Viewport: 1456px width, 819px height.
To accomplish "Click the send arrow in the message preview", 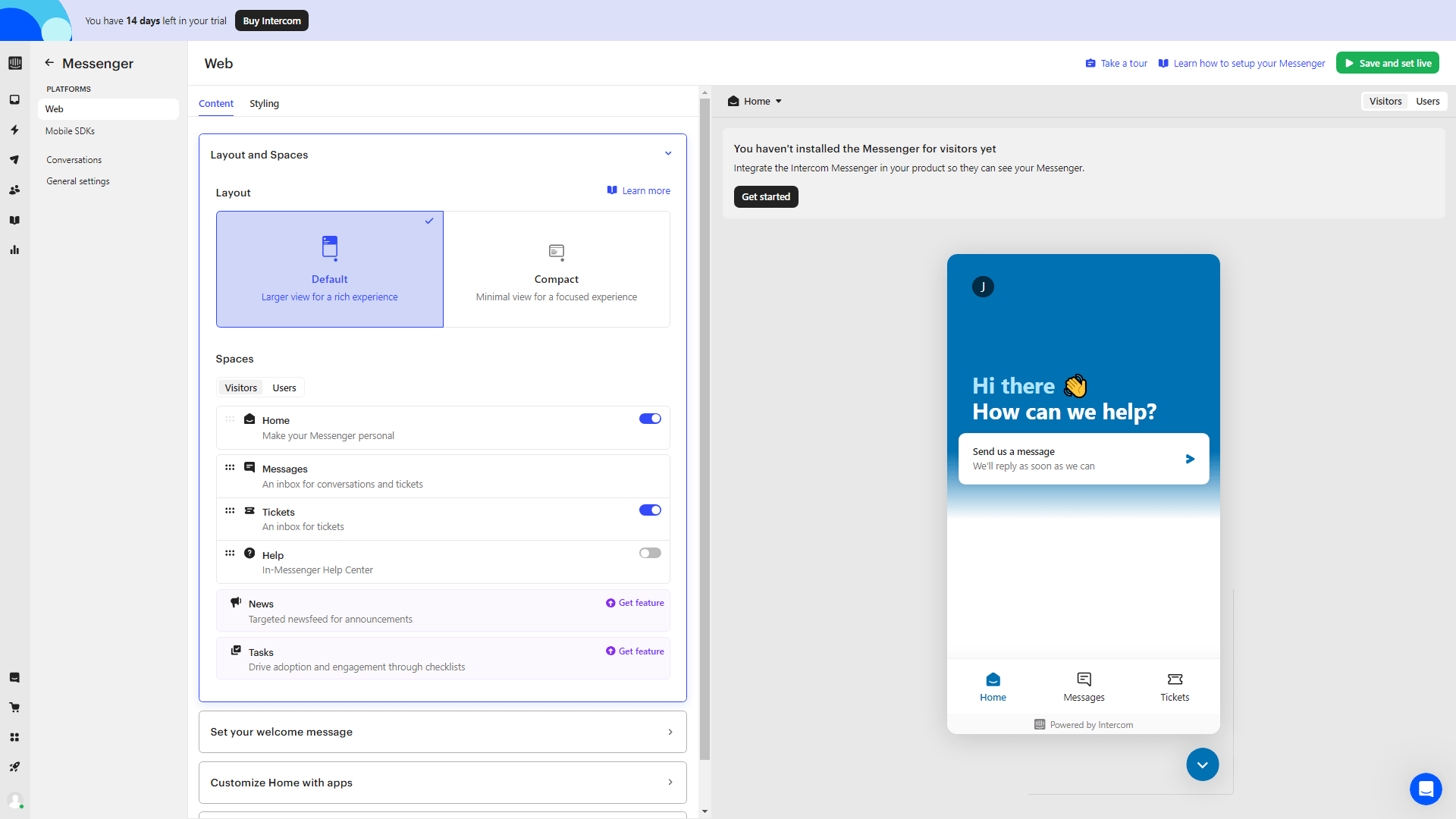I will click(1189, 459).
